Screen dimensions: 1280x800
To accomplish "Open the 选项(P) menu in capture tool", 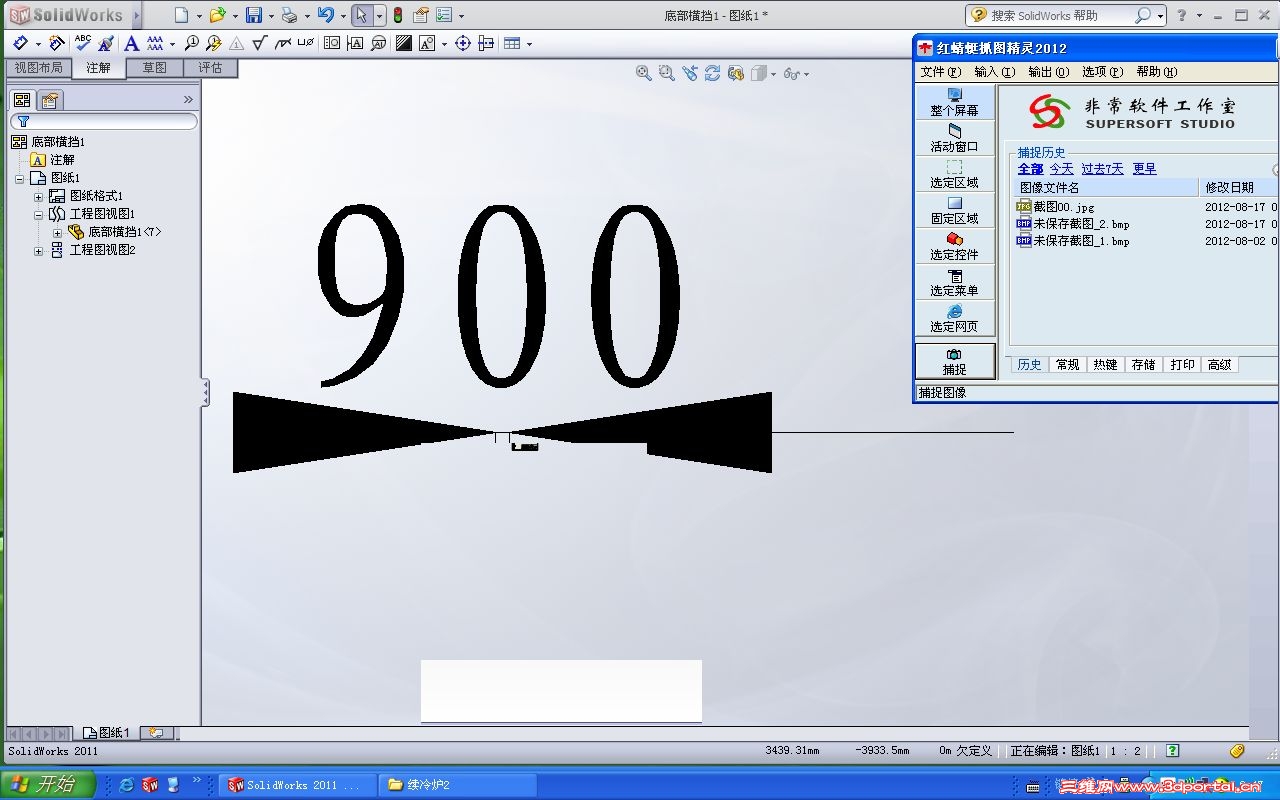I will (1102, 72).
